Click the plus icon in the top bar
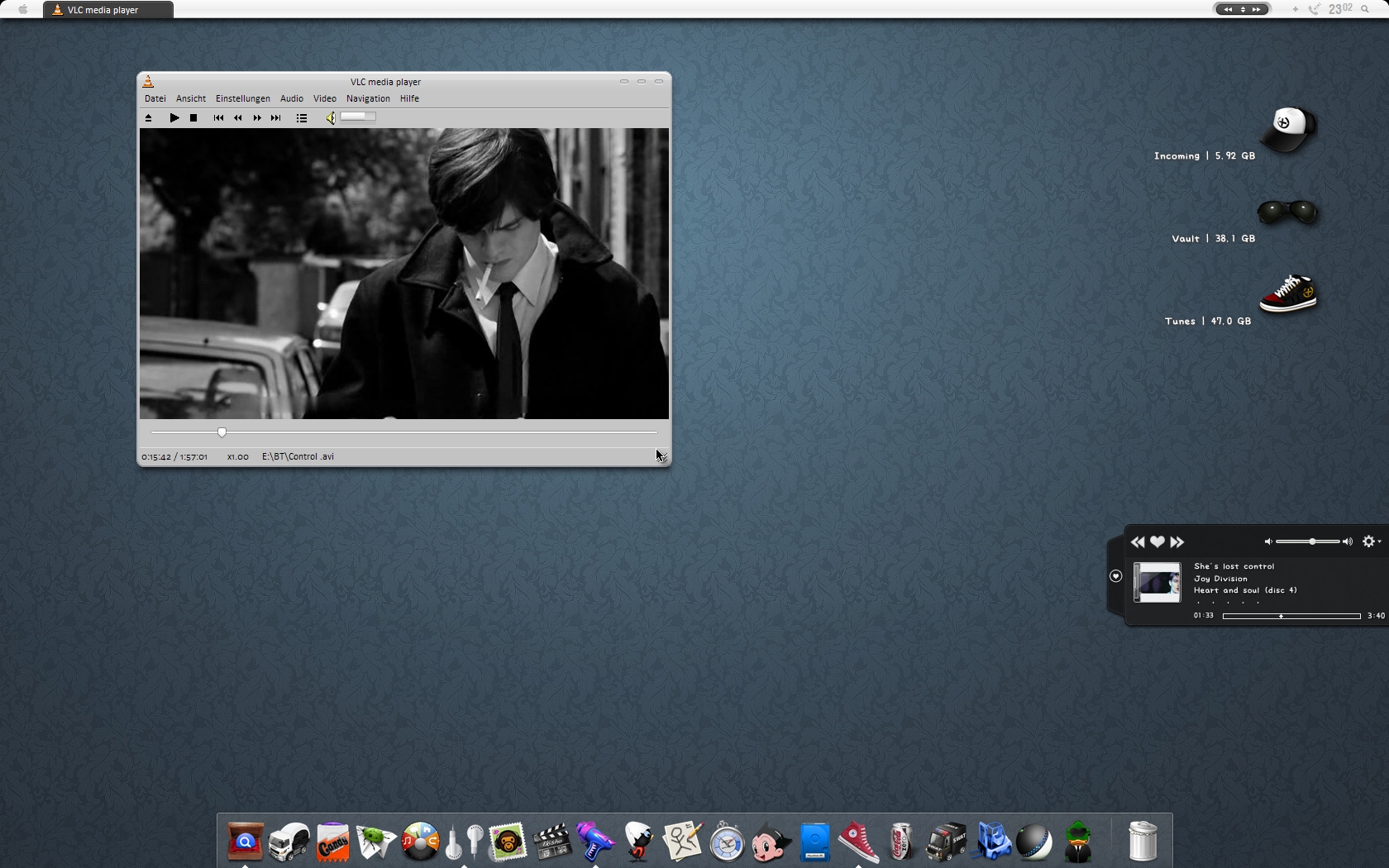The image size is (1389, 868). [x=1295, y=10]
